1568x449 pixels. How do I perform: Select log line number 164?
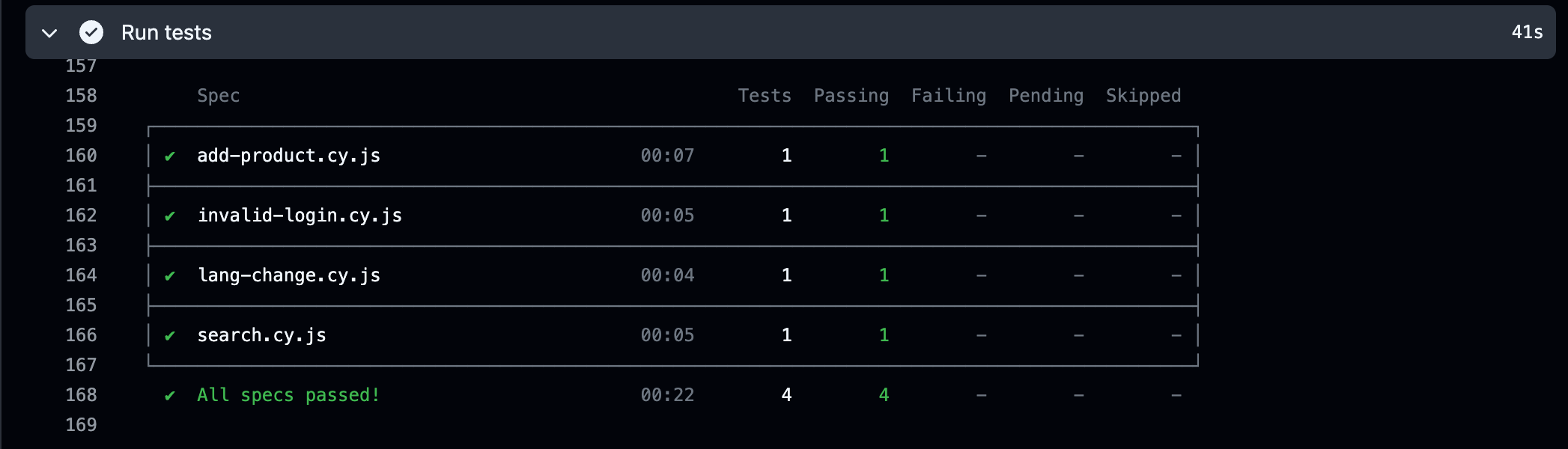[x=81, y=275]
